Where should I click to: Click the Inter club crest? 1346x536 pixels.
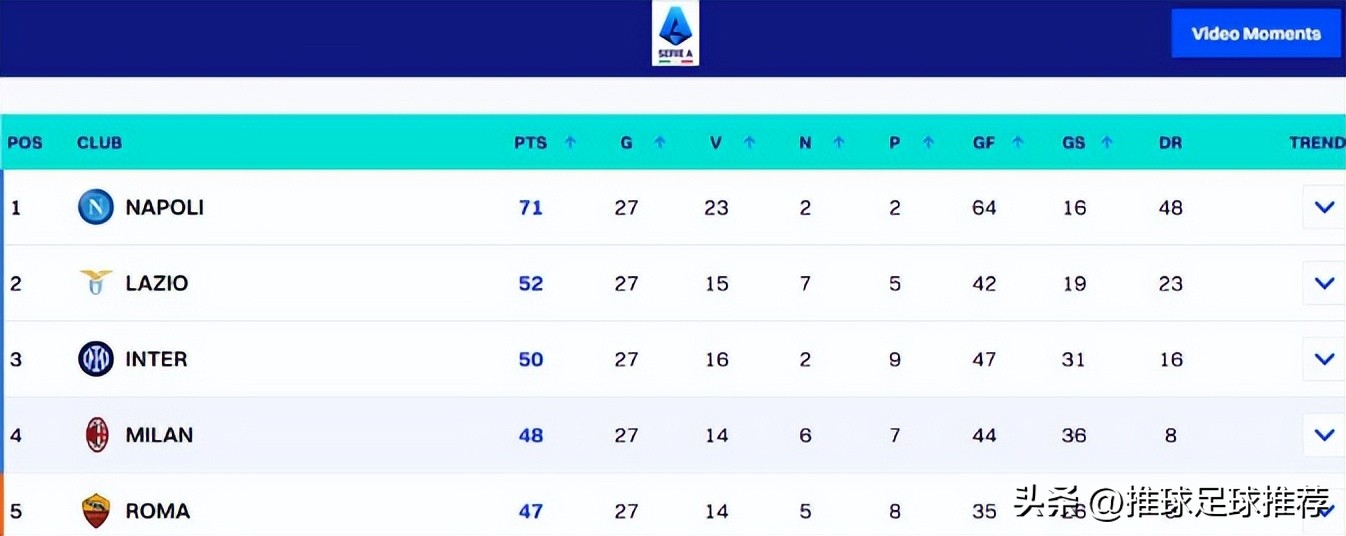pyautogui.click(x=96, y=359)
